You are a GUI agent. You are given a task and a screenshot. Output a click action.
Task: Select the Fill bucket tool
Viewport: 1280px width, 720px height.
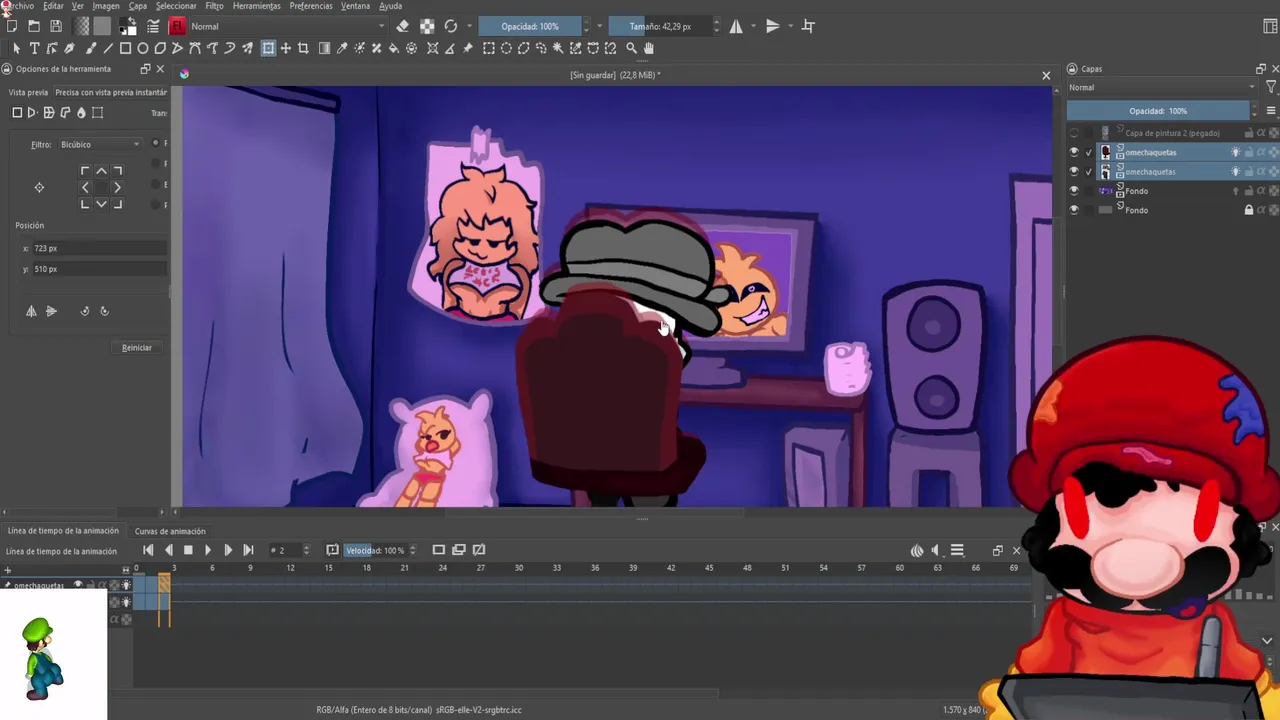coord(394,48)
